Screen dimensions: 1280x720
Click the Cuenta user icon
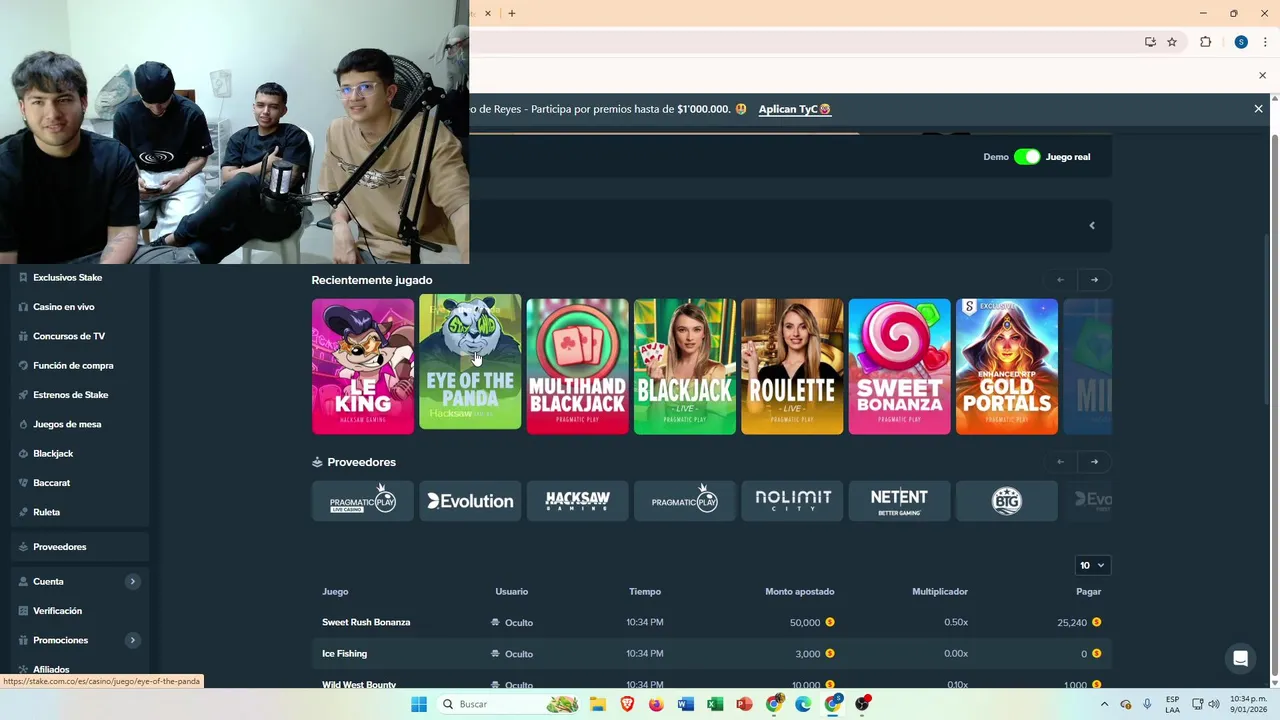[x=23, y=581]
